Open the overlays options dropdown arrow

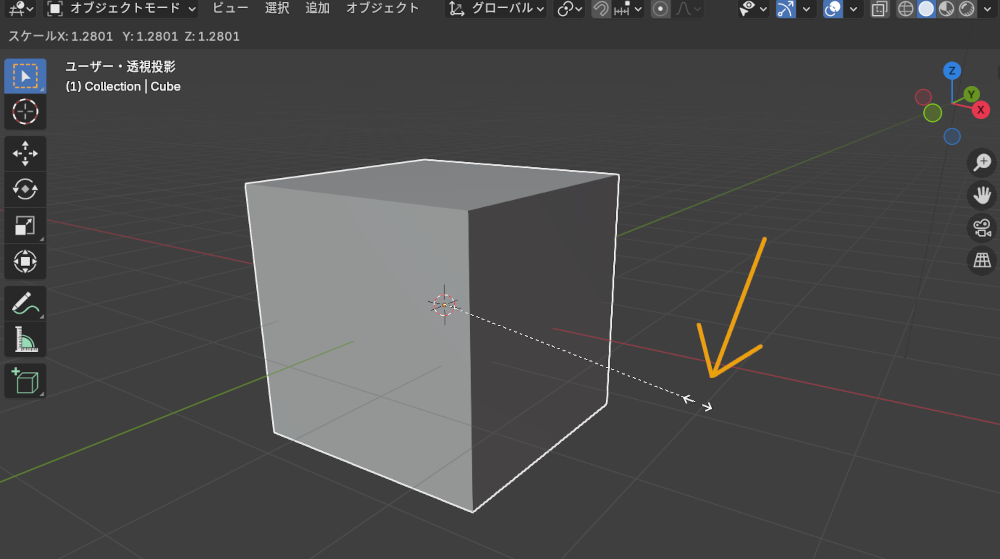(x=853, y=9)
